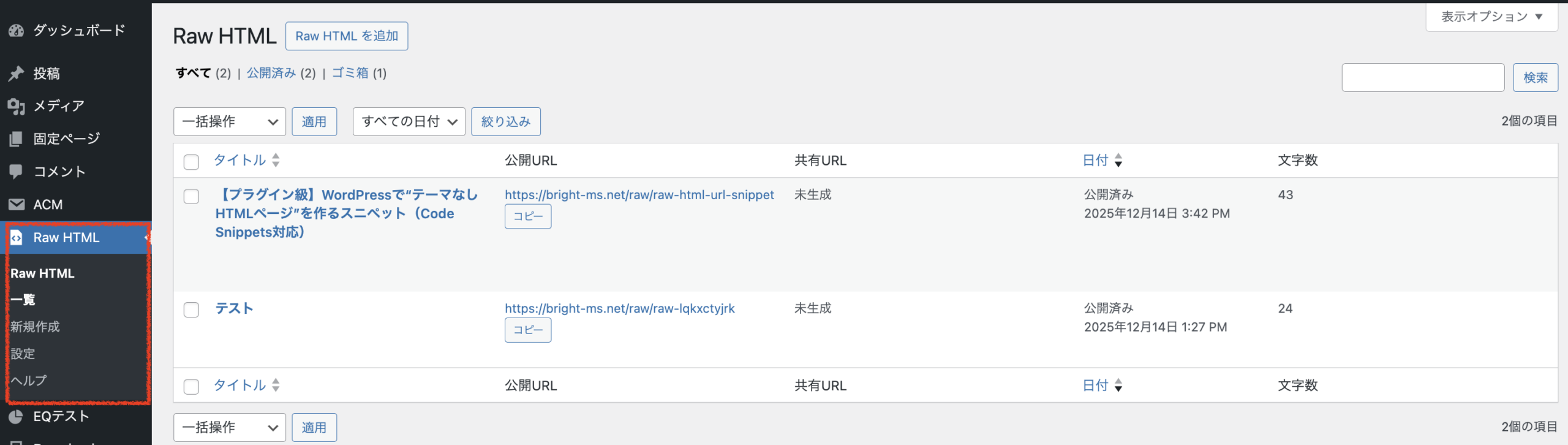Click sort arrows next to bottom 日付 header

point(1118,385)
